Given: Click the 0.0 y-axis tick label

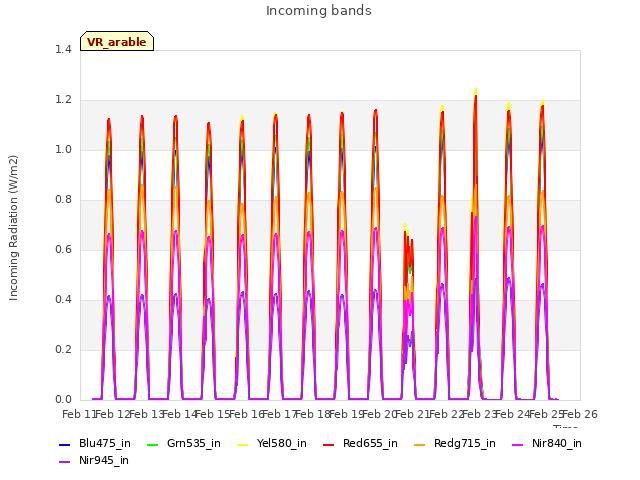Looking at the screenshot, I should [x=63, y=400].
